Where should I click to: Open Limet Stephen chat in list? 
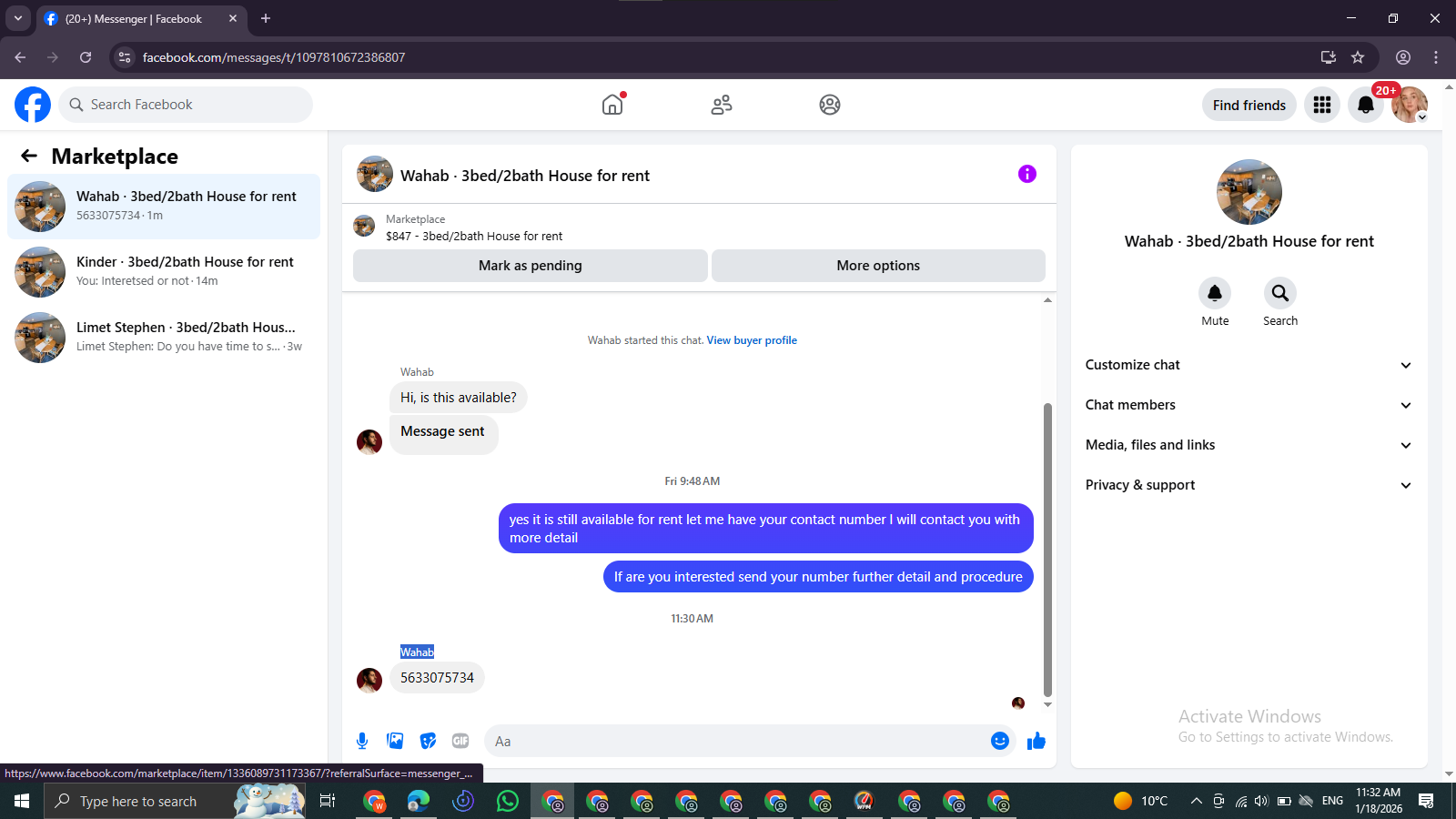coord(164,338)
